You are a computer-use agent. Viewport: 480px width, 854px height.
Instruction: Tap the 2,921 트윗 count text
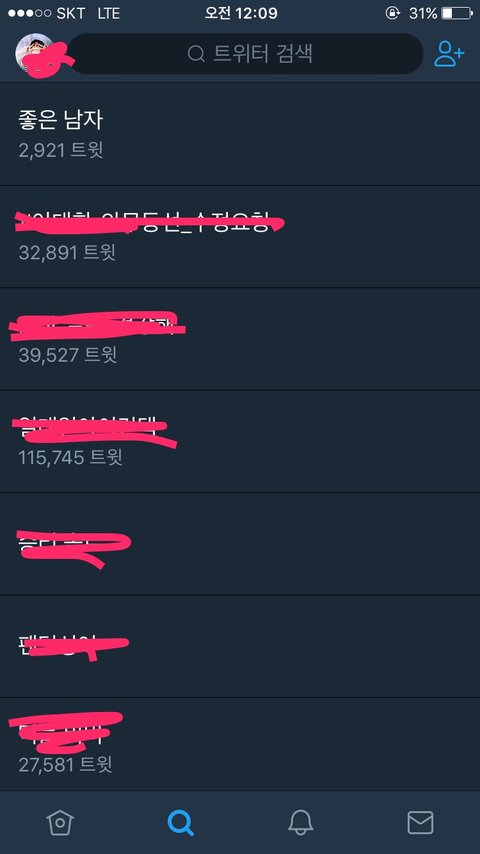point(61,150)
